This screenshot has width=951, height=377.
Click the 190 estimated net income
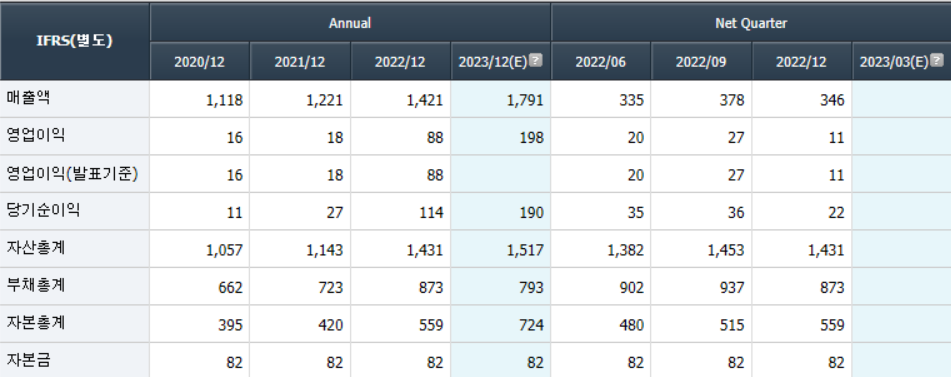(532, 213)
